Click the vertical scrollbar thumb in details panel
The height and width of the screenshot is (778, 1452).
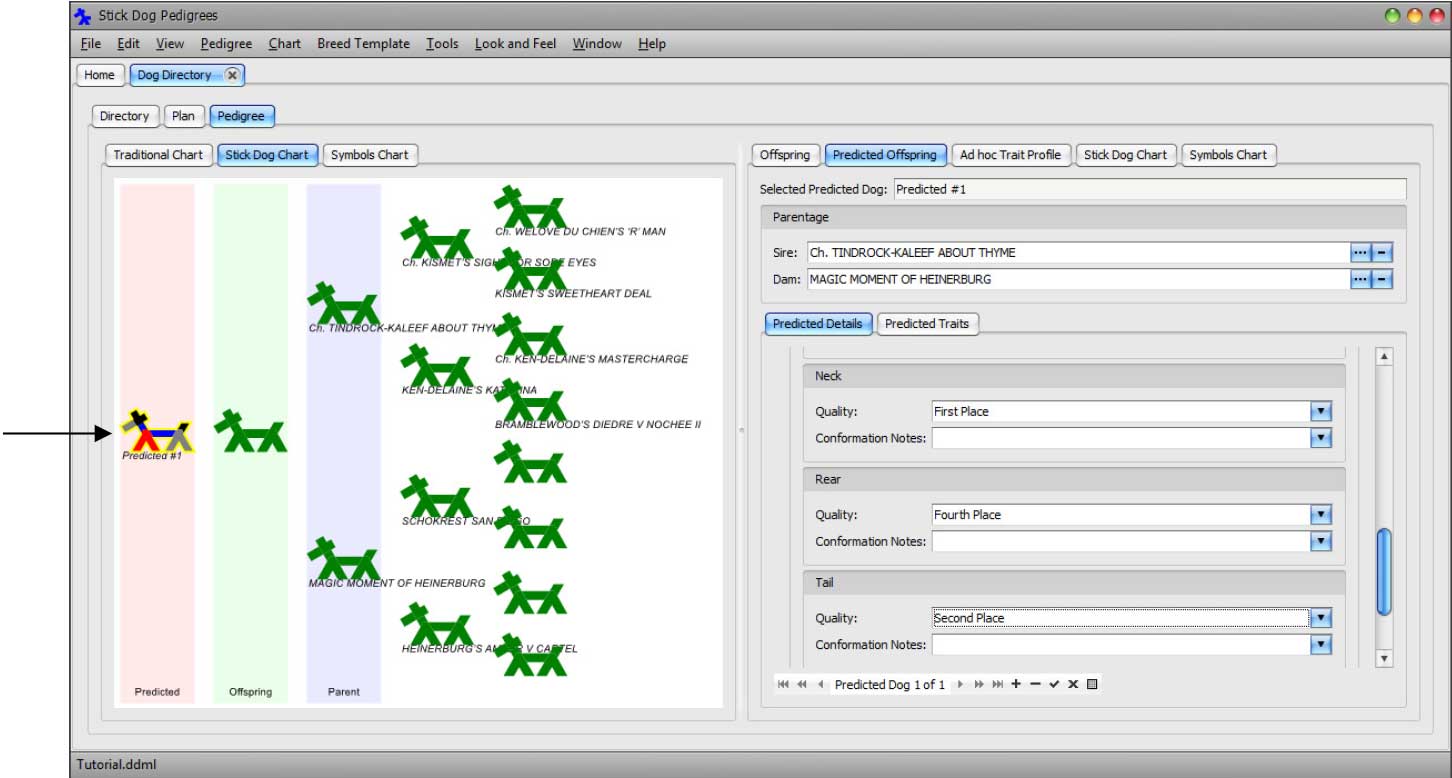[1384, 571]
